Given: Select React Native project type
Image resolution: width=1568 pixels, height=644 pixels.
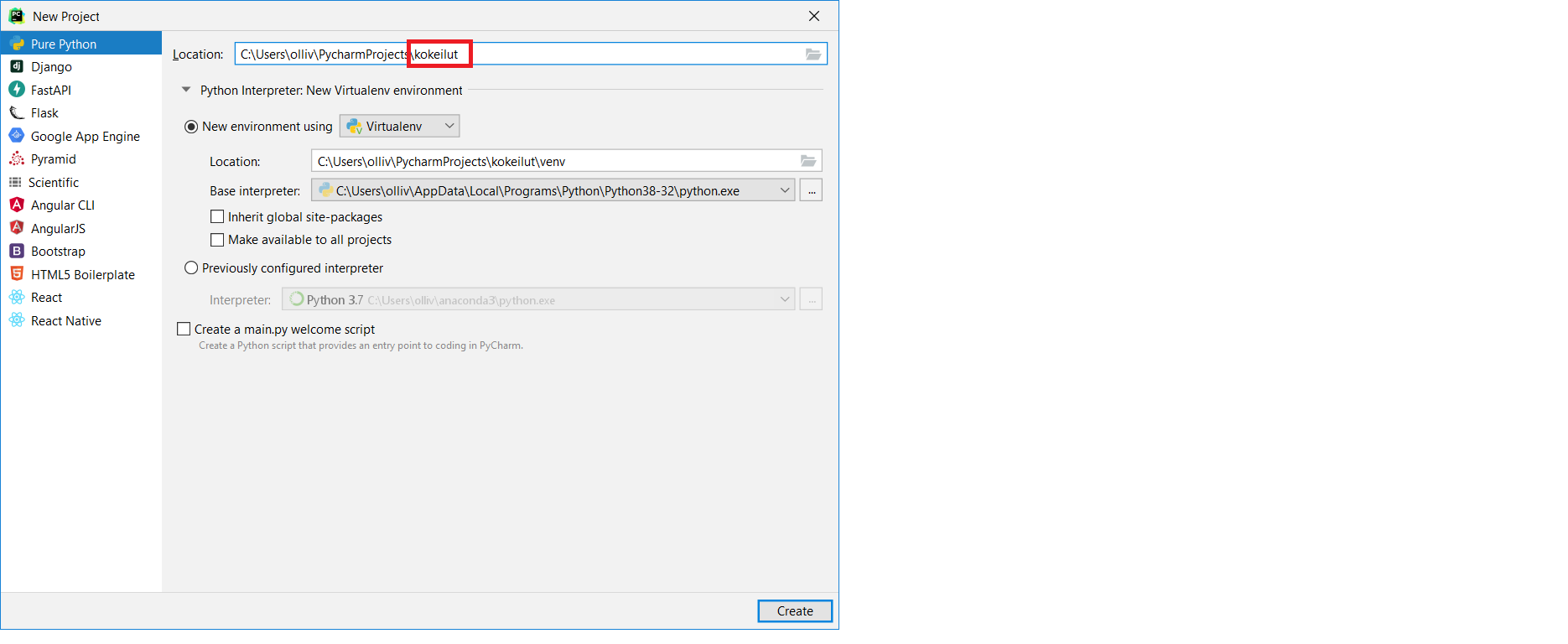Looking at the screenshot, I should point(65,320).
